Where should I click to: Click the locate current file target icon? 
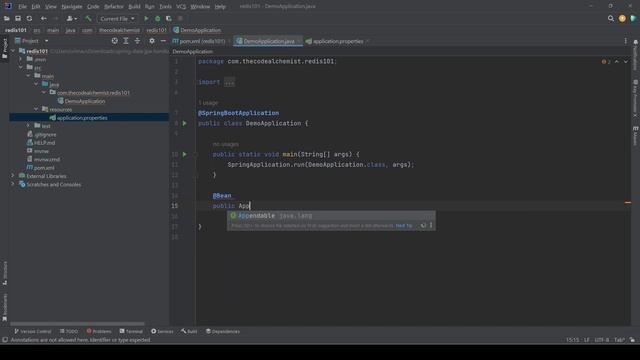click(115, 41)
